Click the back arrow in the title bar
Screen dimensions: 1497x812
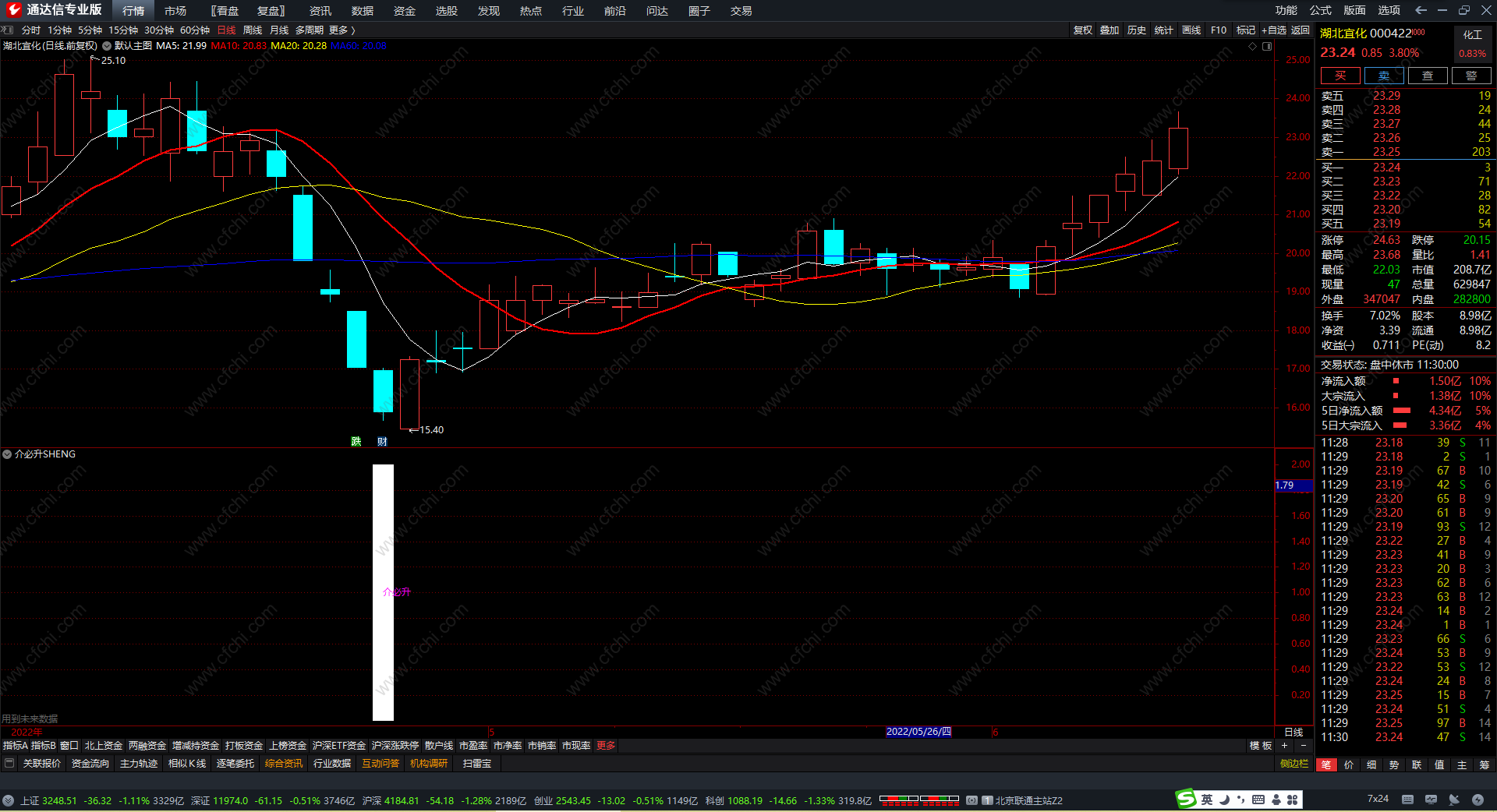[x=1421, y=10]
